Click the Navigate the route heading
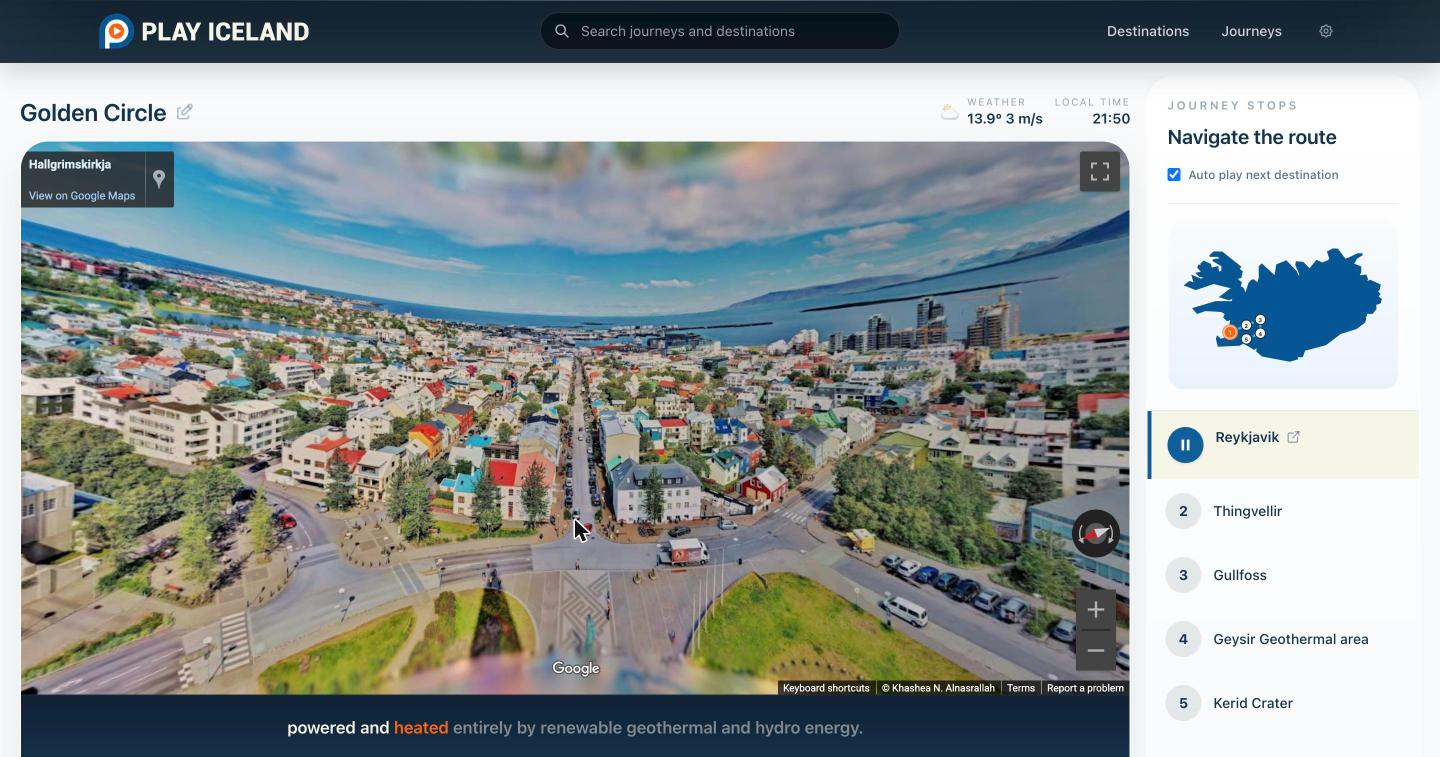 pyautogui.click(x=1252, y=137)
